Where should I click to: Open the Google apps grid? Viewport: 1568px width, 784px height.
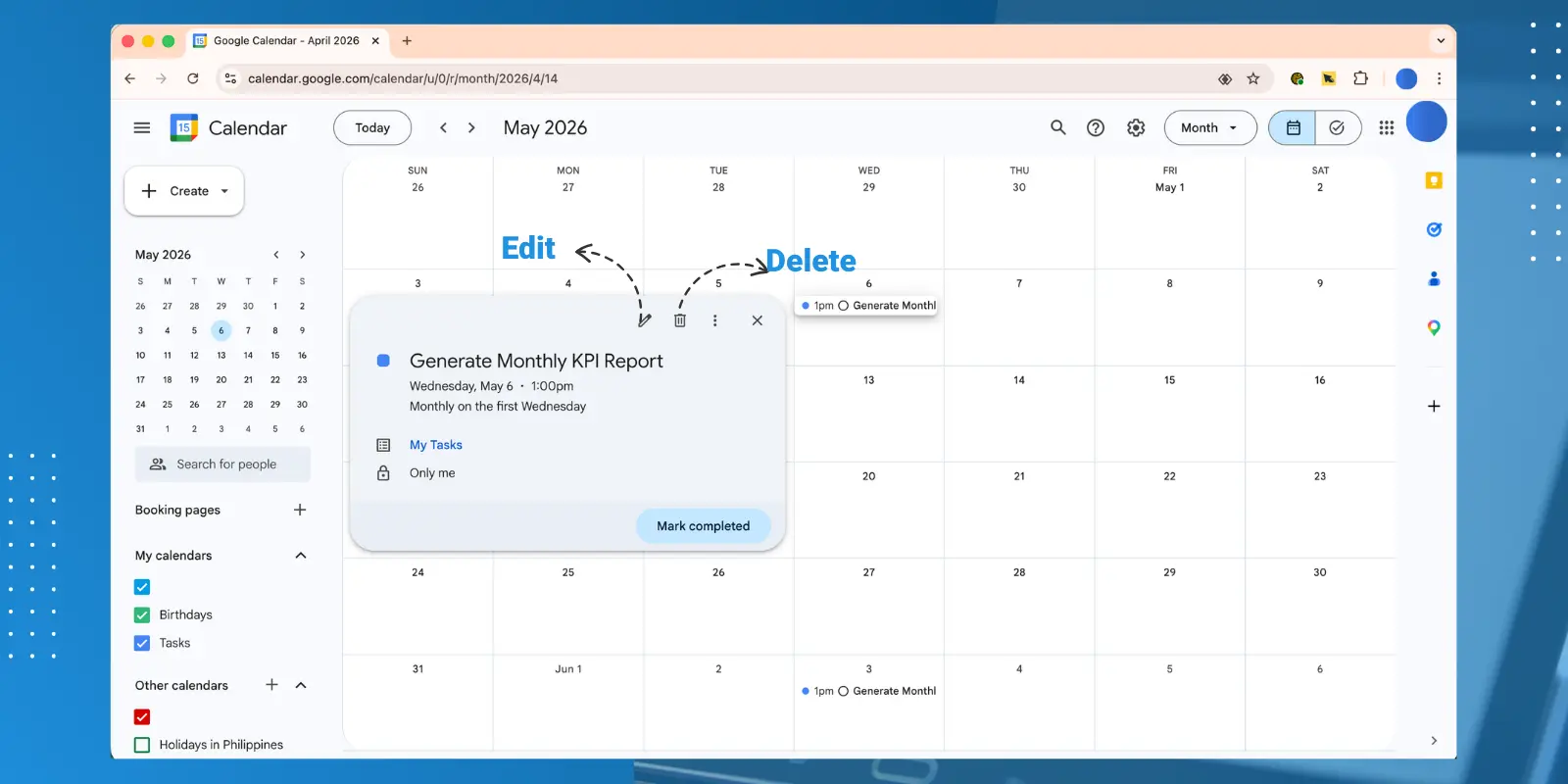(x=1386, y=127)
